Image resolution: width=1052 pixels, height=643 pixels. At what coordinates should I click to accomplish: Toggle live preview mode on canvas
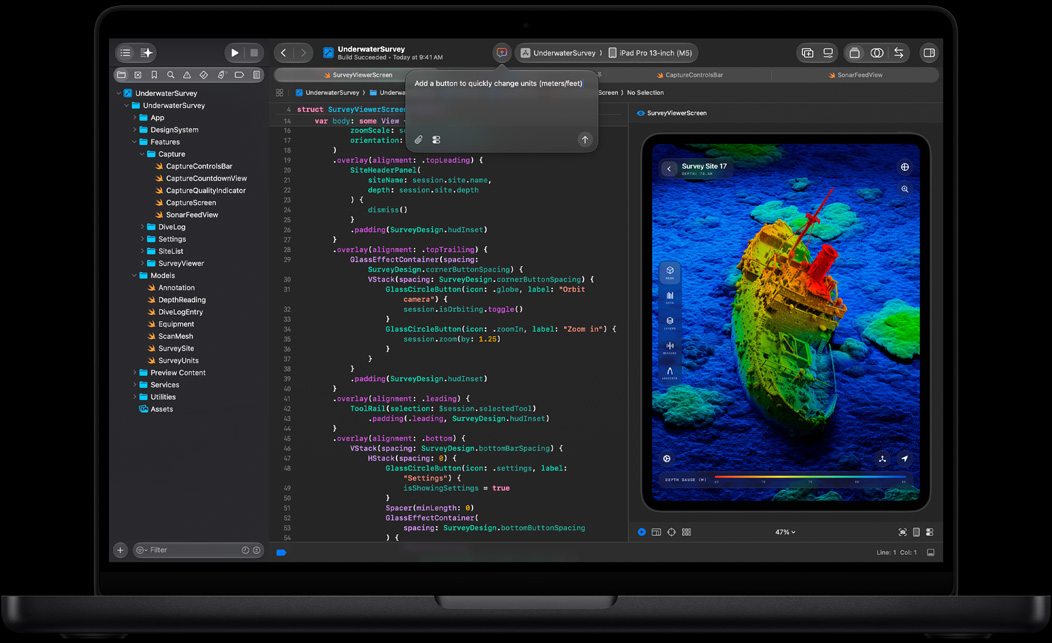[642, 532]
